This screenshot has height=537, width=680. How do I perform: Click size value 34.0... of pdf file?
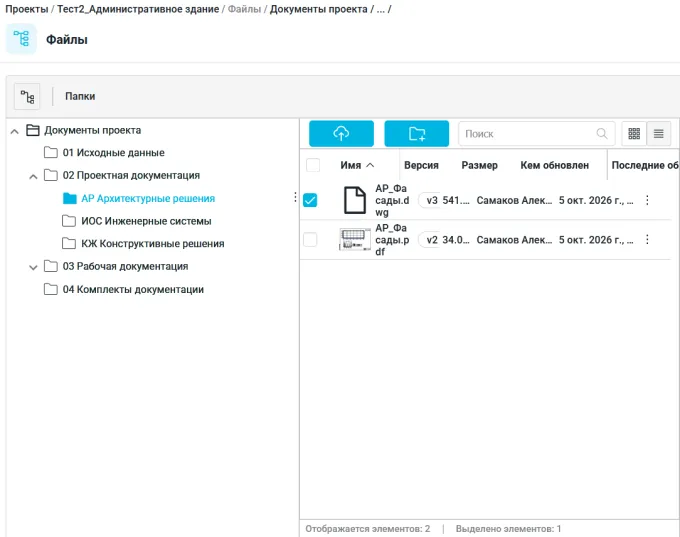[456, 239]
